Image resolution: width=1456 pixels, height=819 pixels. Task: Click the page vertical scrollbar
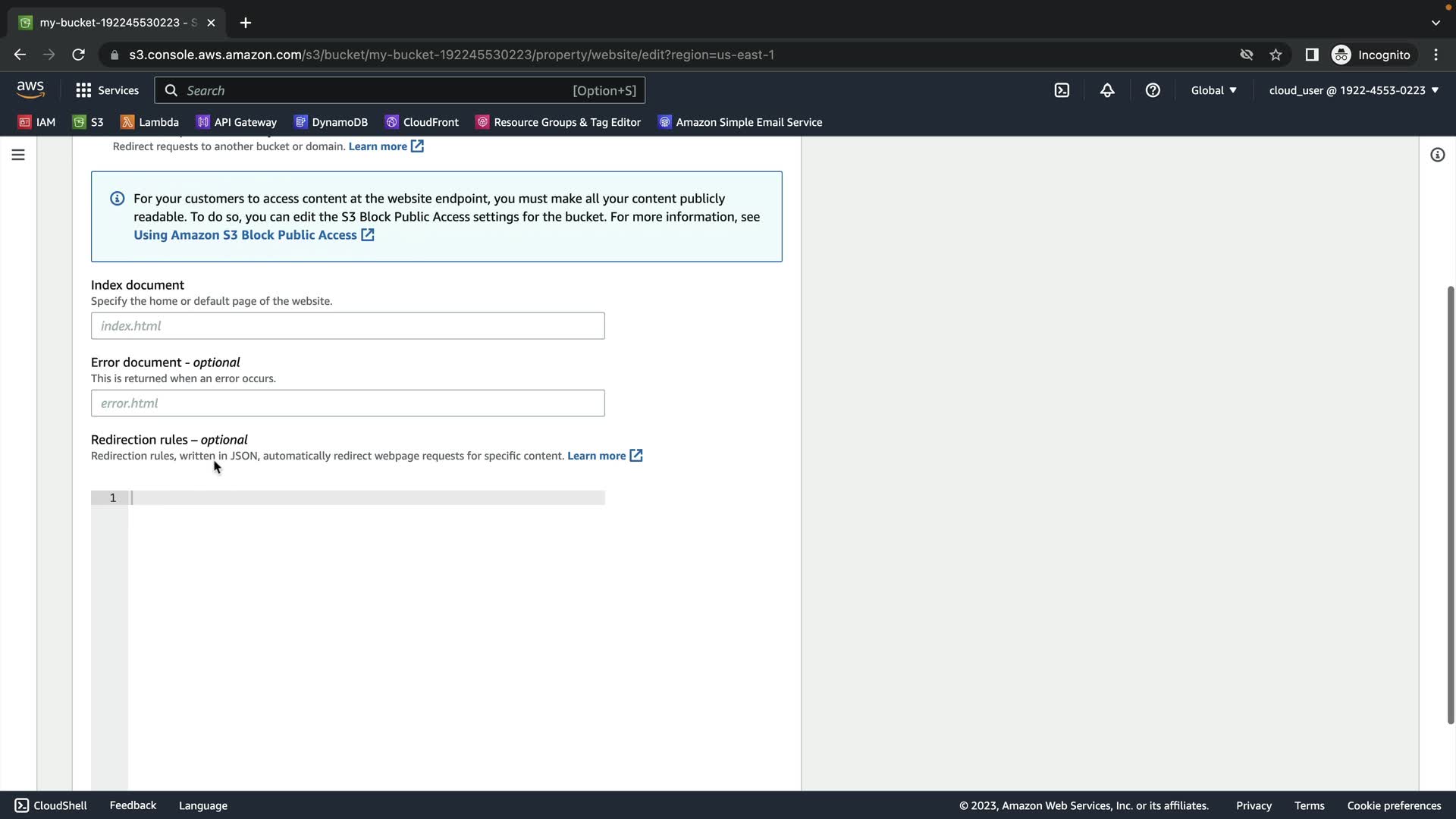point(1450,504)
